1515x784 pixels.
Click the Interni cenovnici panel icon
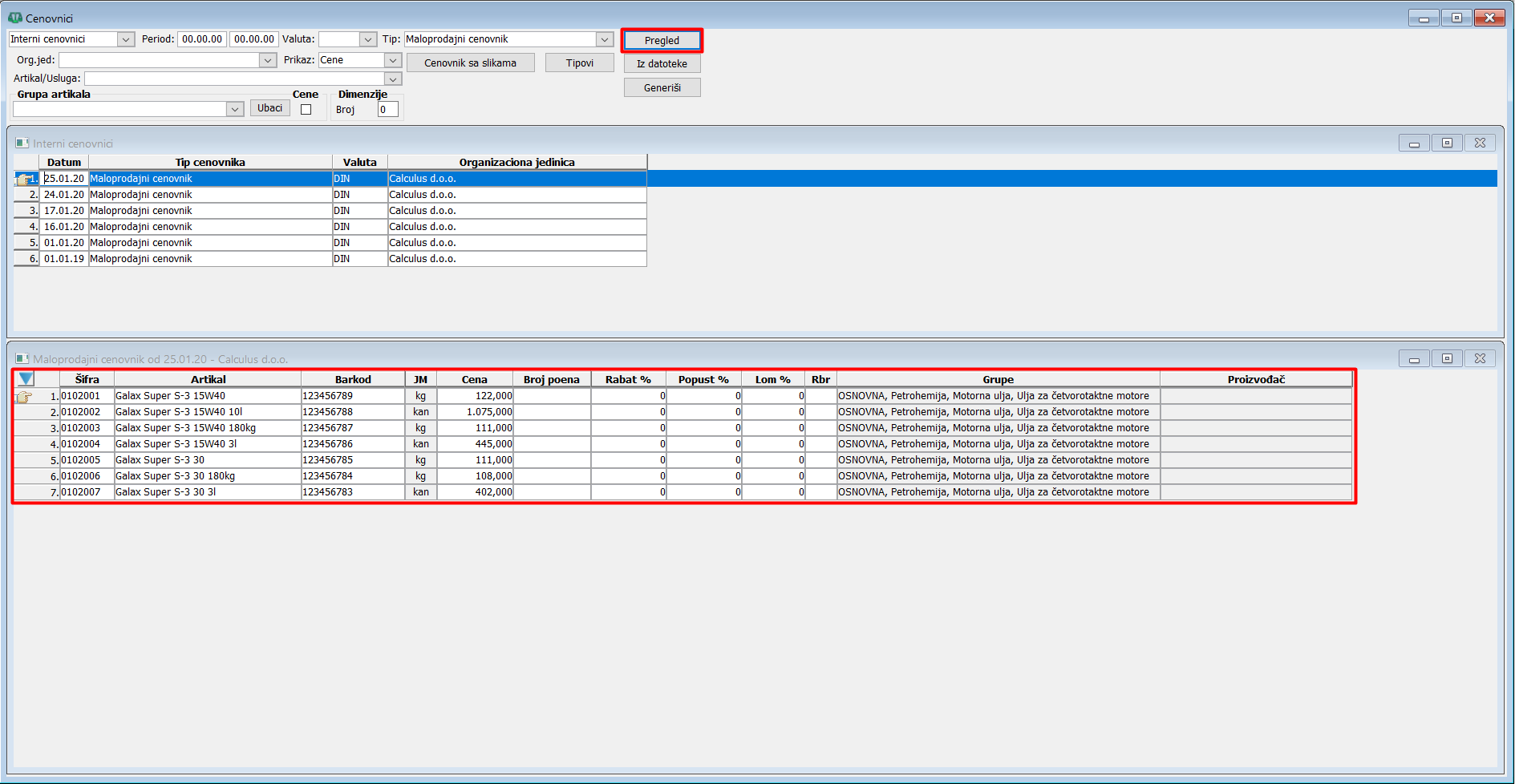[x=22, y=143]
